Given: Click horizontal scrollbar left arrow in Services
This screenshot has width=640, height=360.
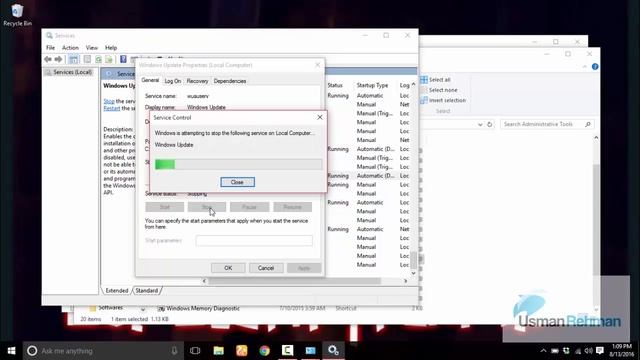Looking at the screenshot, I should [x=204, y=281].
